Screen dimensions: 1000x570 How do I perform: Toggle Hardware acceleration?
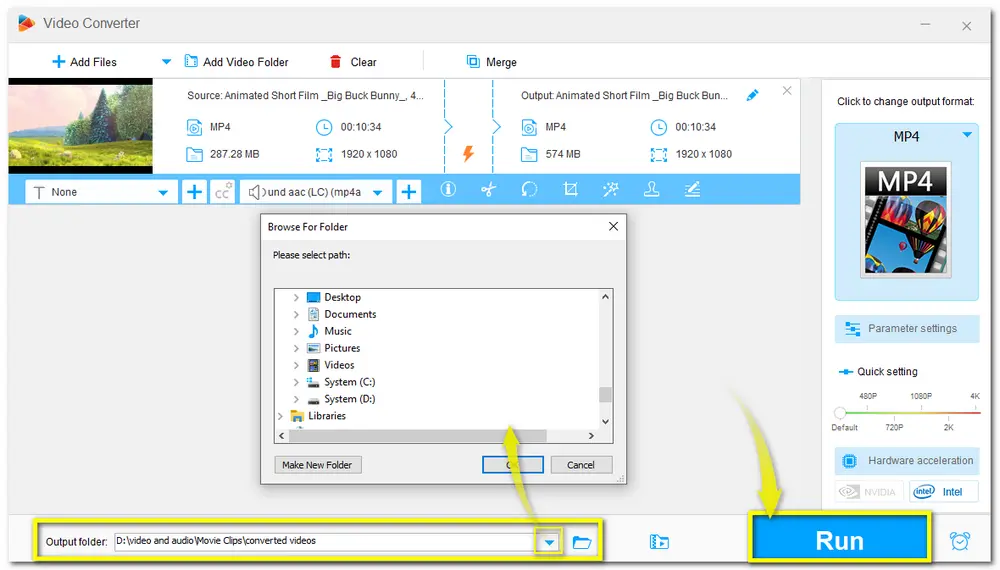tap(907, 460)
